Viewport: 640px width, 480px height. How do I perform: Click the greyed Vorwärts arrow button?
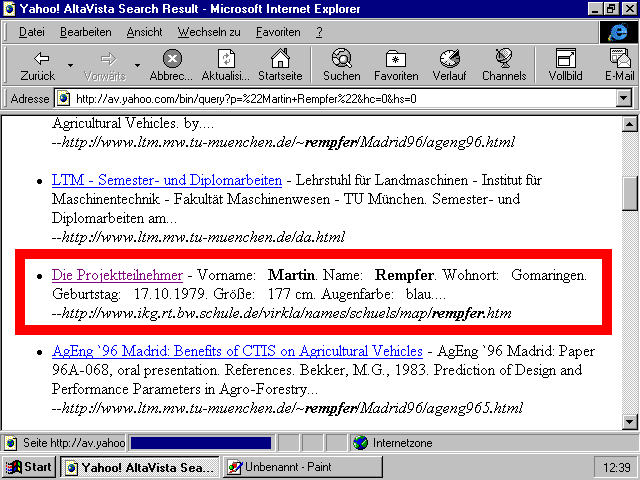pyautogui.click(x=105, y=65)
